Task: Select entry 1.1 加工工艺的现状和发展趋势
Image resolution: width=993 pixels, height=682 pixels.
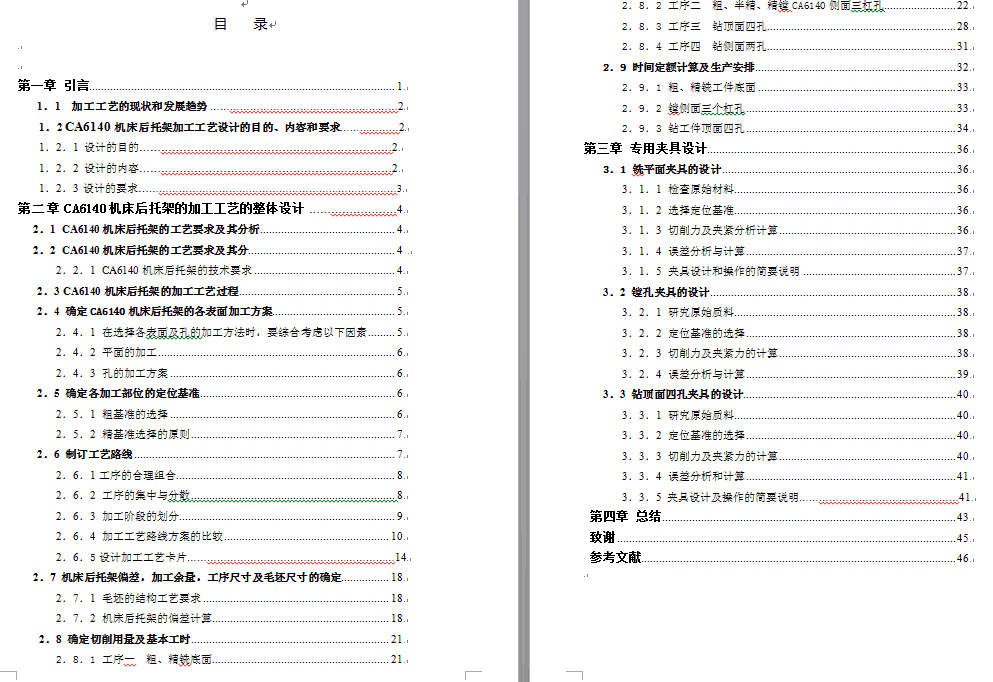Action: 221,106
